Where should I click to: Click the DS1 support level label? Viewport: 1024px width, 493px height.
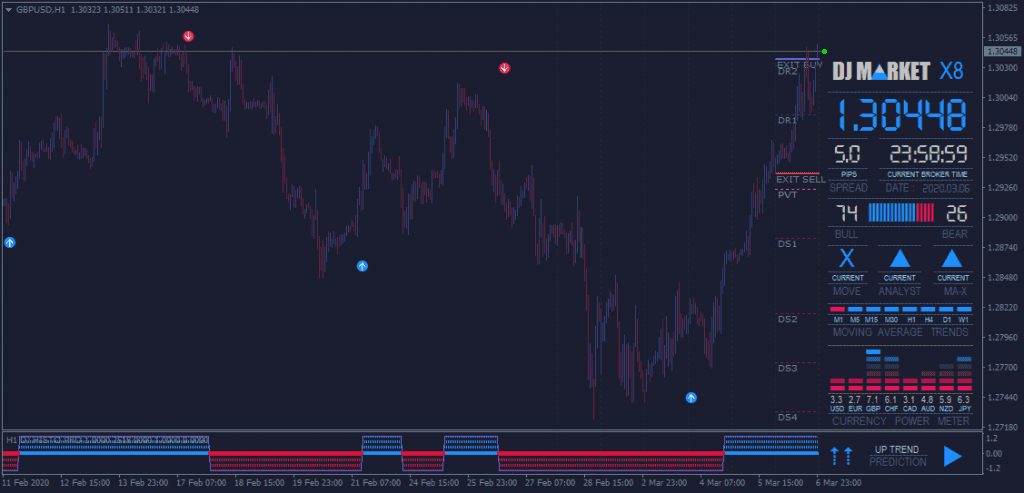pyautogui.click(x=787, y=244)
